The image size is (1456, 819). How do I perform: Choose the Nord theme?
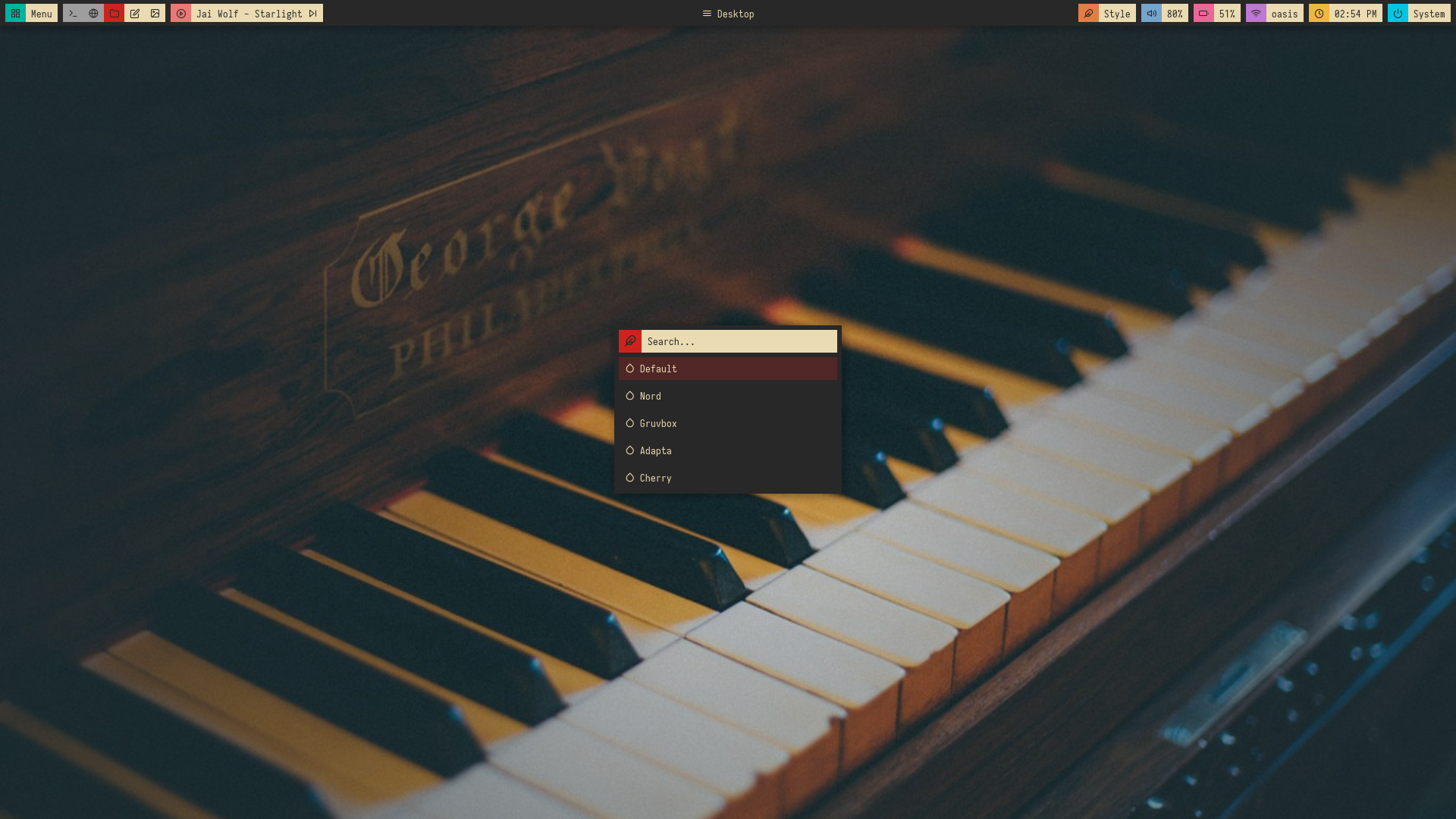(x=728, y=396)
